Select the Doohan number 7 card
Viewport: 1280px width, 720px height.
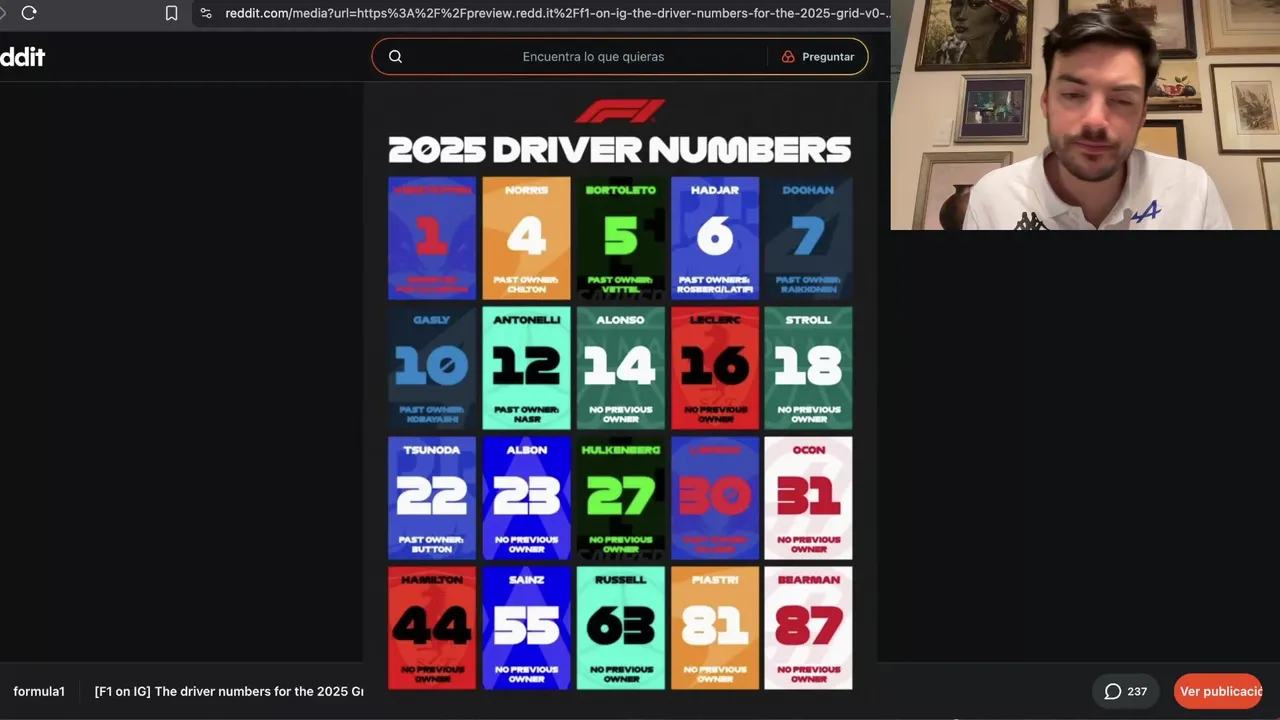808,238
